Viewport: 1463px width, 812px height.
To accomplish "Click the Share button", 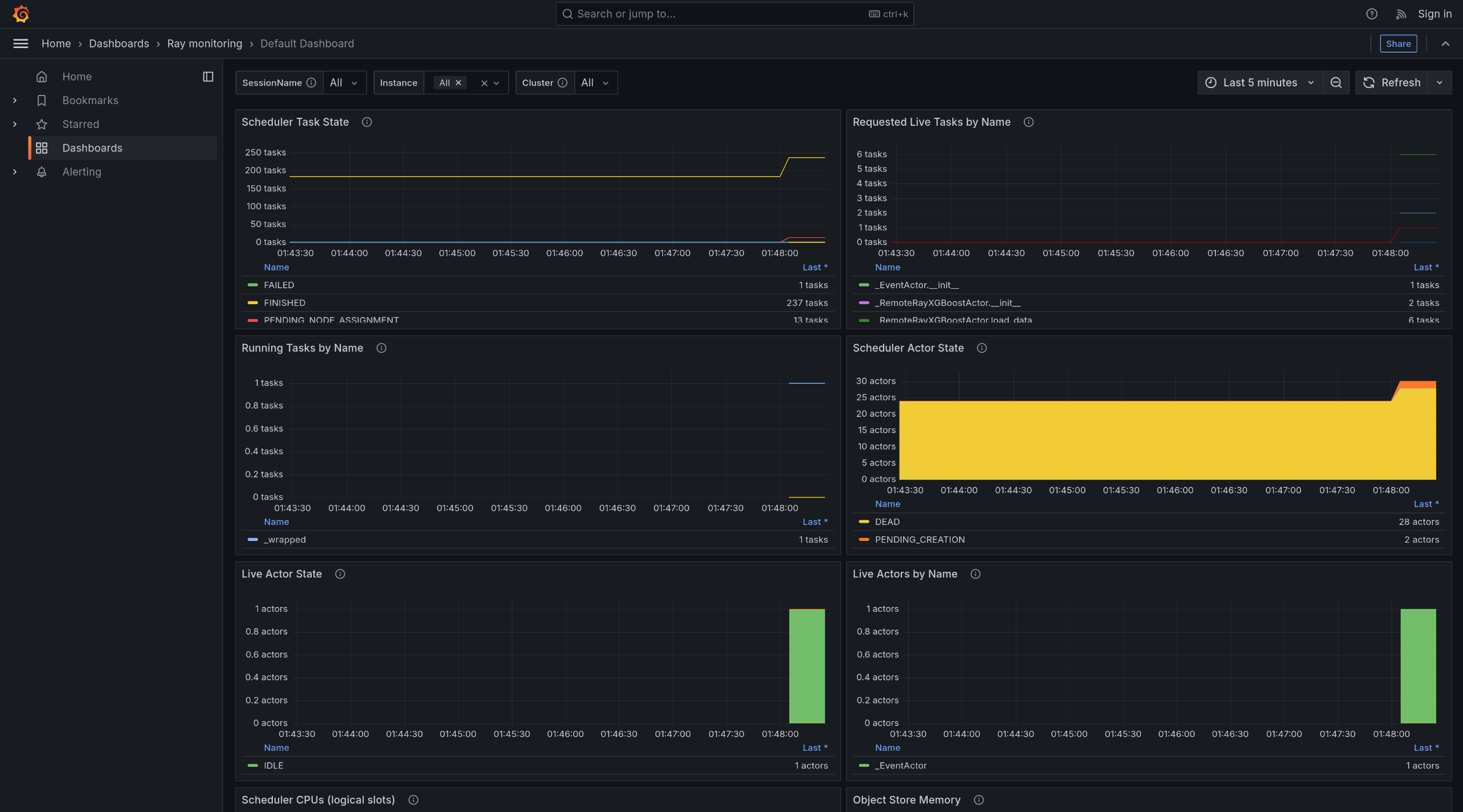I will [1398, 43].
